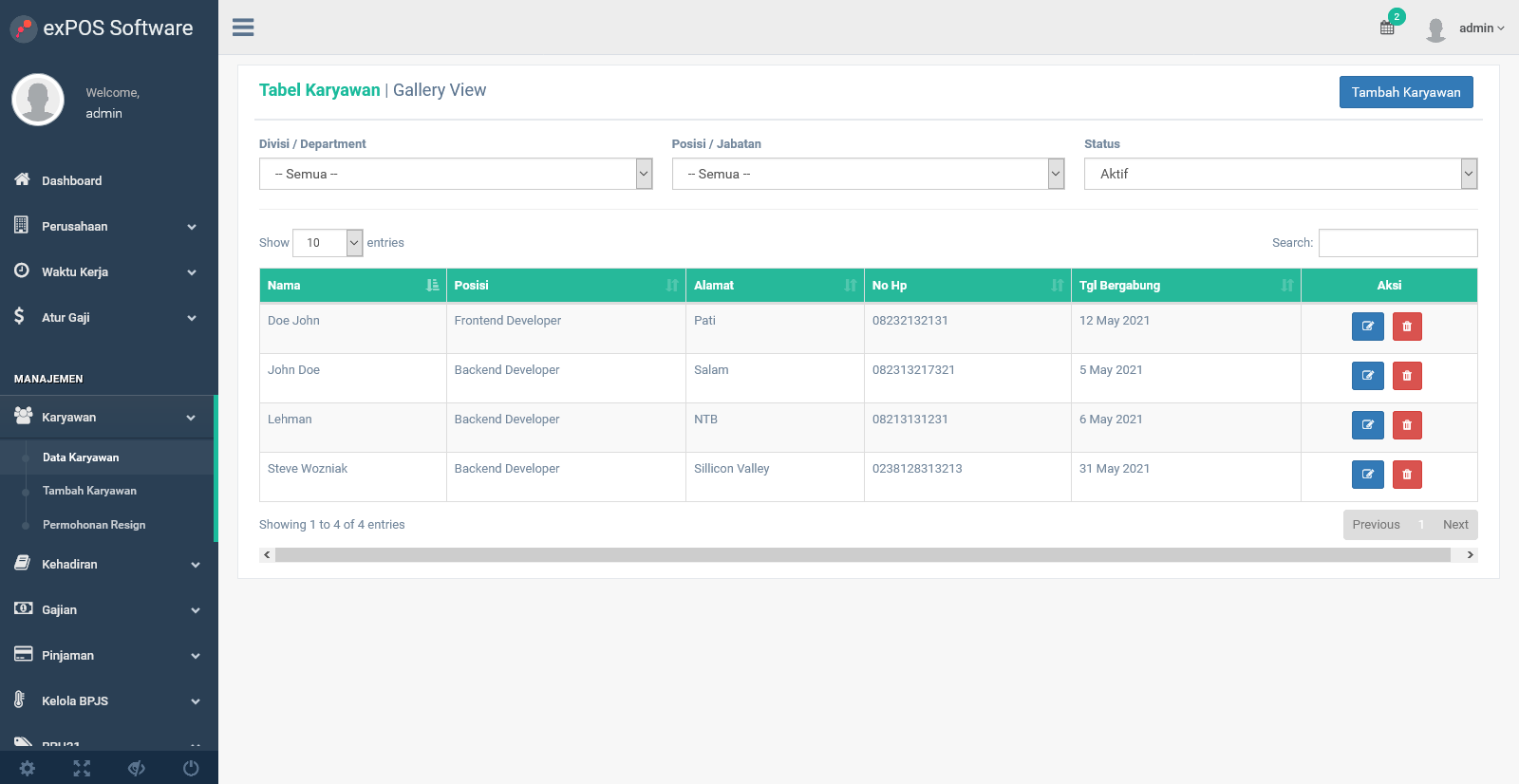Viewport: 1519px width, 784px height.
Task: Sort the table by Tgl Bergabung column
Action: [x=1186, y=286]
